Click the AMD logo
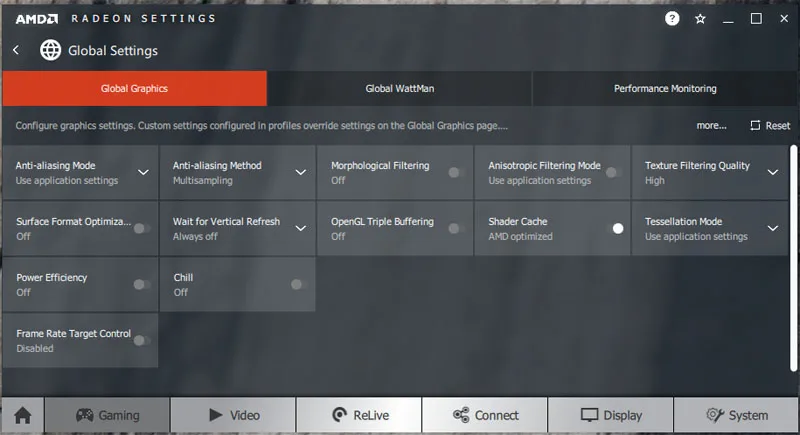The width and height of the screenshot is (800, 435). click(x=37, y=19)
